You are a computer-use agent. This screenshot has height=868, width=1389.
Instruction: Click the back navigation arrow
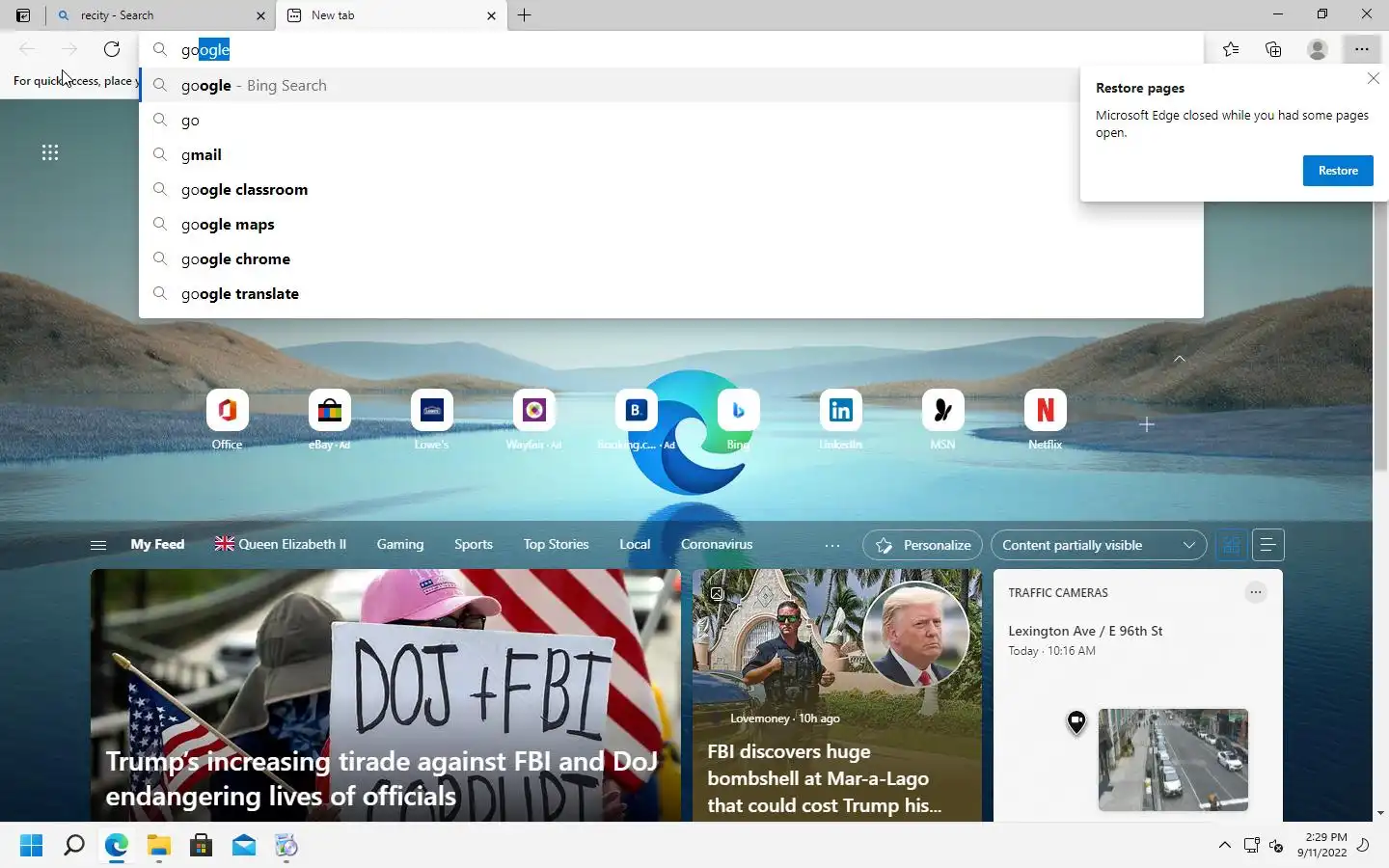point(27,49)
